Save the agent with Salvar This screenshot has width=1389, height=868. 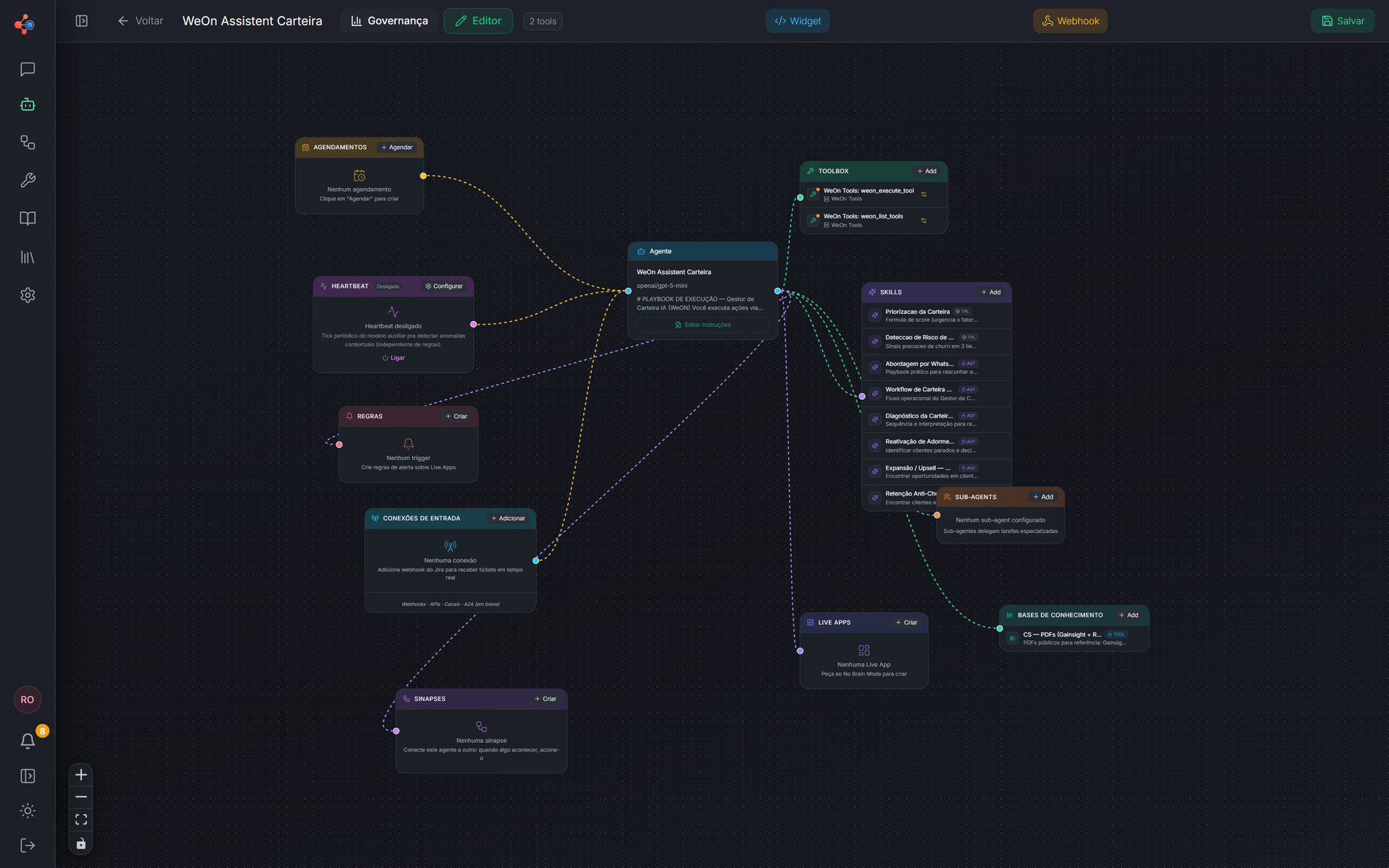coord(1343,21)
